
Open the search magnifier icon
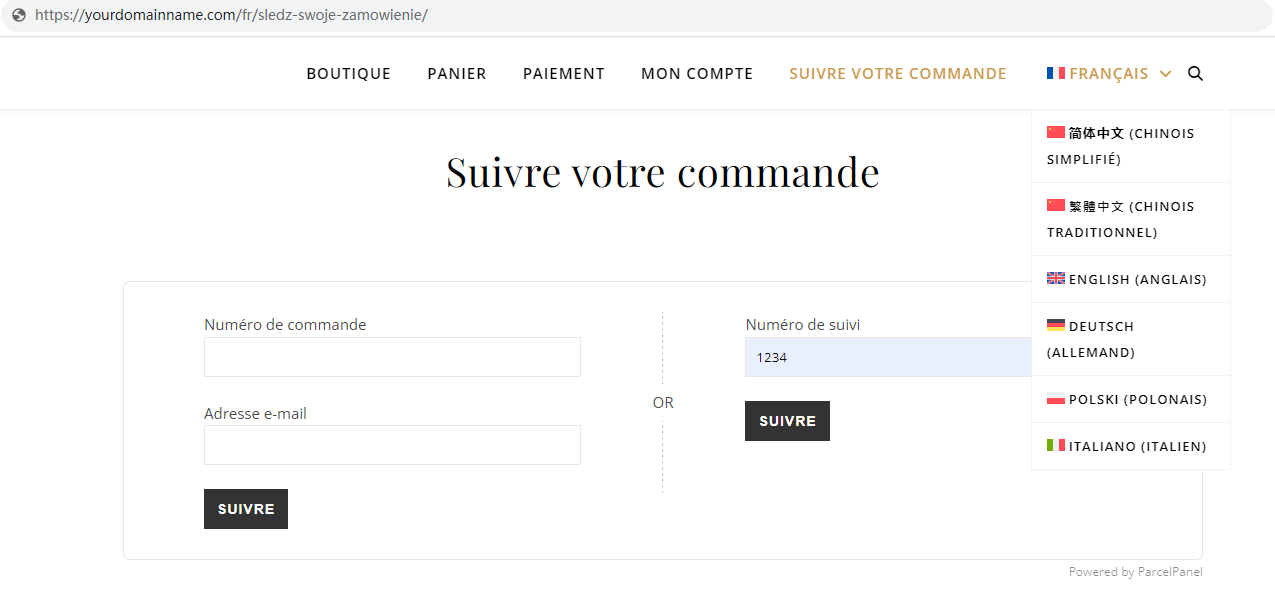click(x=1195, y=73)
